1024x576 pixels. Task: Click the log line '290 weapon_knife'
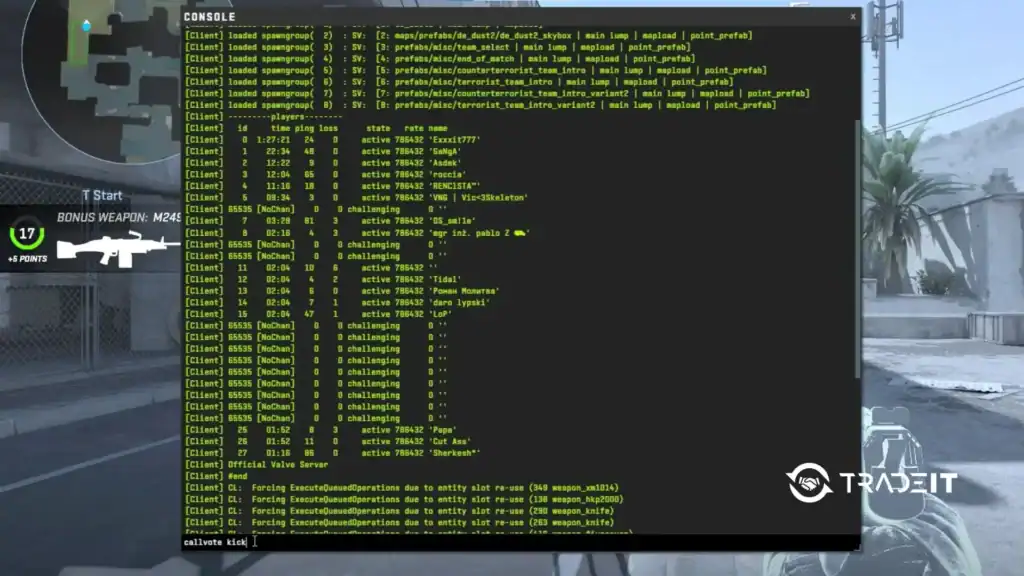[x=399, y=511]
